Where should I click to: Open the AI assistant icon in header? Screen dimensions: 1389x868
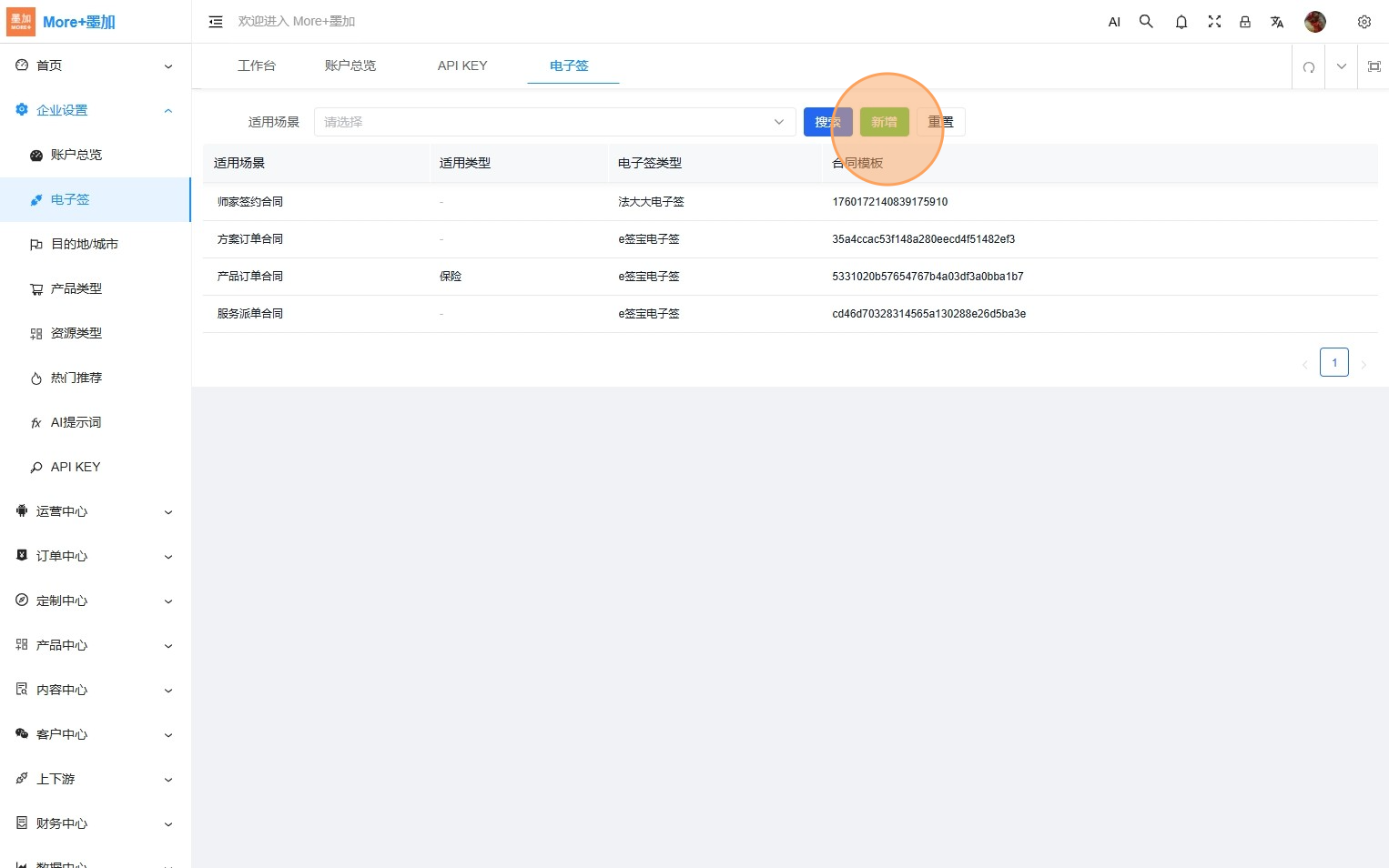coord(1114,22)
